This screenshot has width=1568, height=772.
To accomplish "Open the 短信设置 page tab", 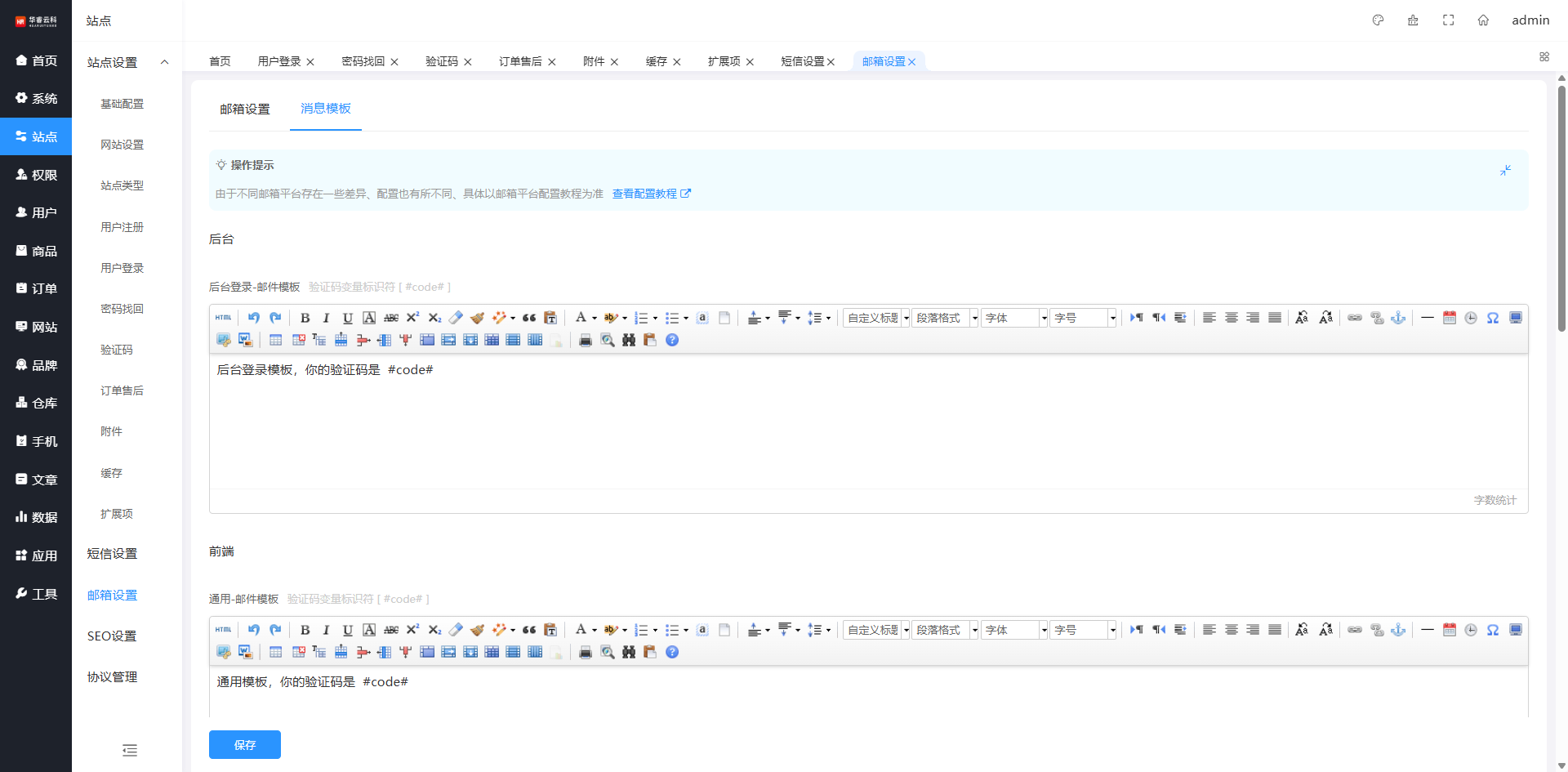I will [x=802, y=61].
